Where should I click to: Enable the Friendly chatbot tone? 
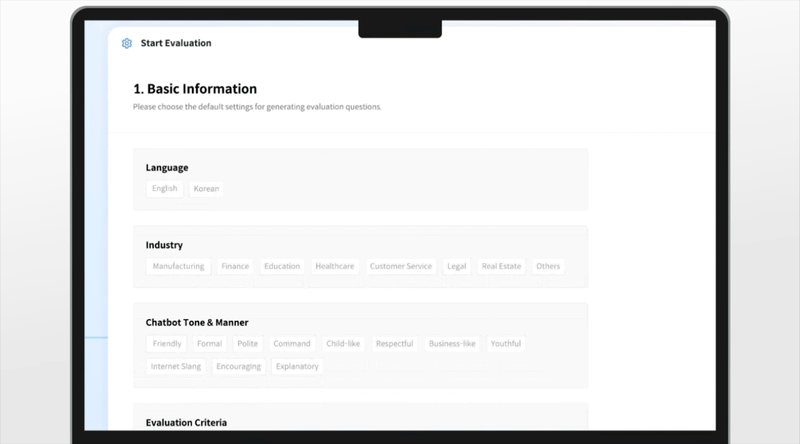(166, 343)
